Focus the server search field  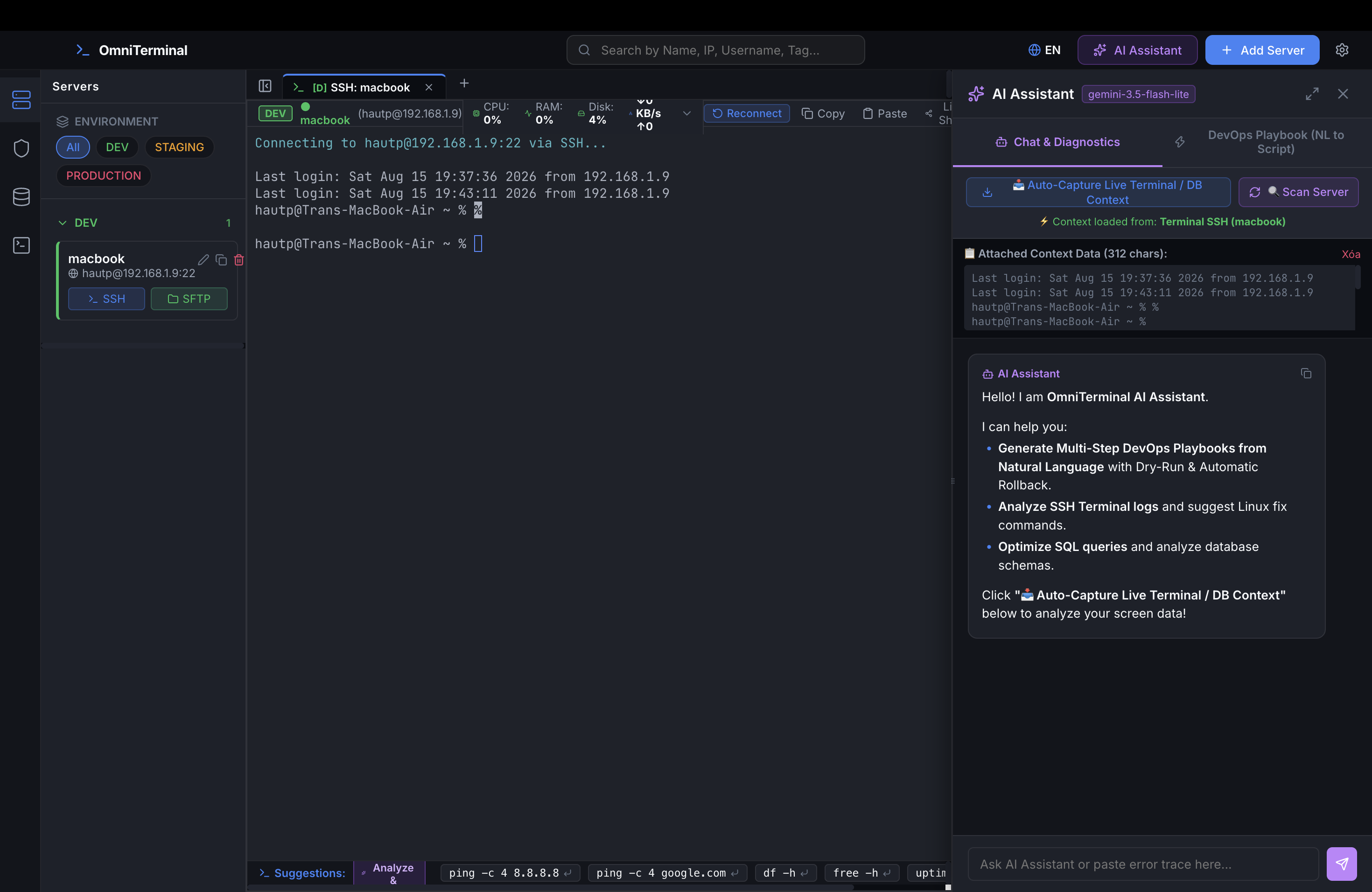715,50
